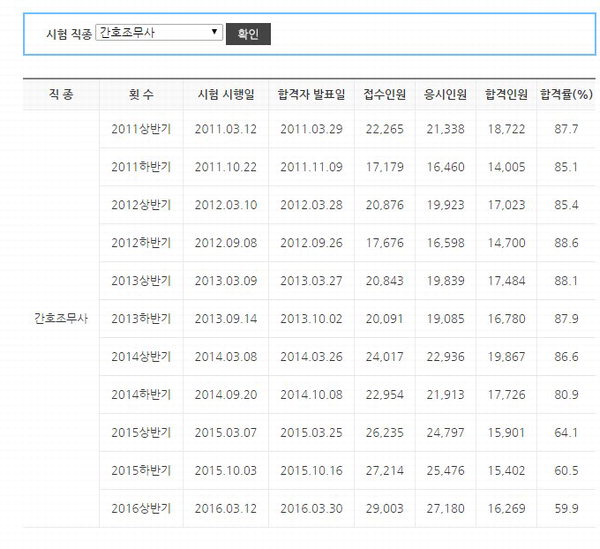Screen dimensions: 600x549
Task: Select the 2013상반기 row label
Action: (x=141, y=281)
